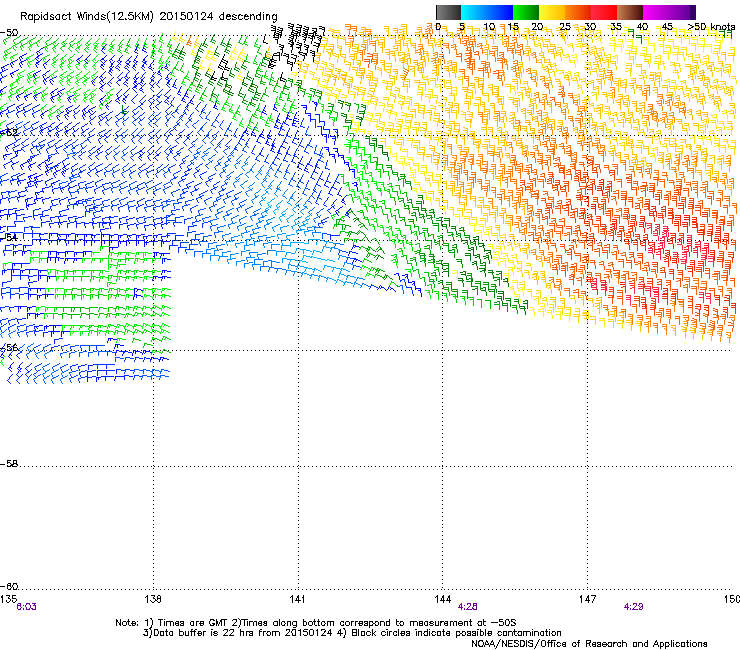The height and width of the screenshot is (650, 740).
Task: Click the brown 35-40 knots legend swatch
Action: [x=630, y=12]
